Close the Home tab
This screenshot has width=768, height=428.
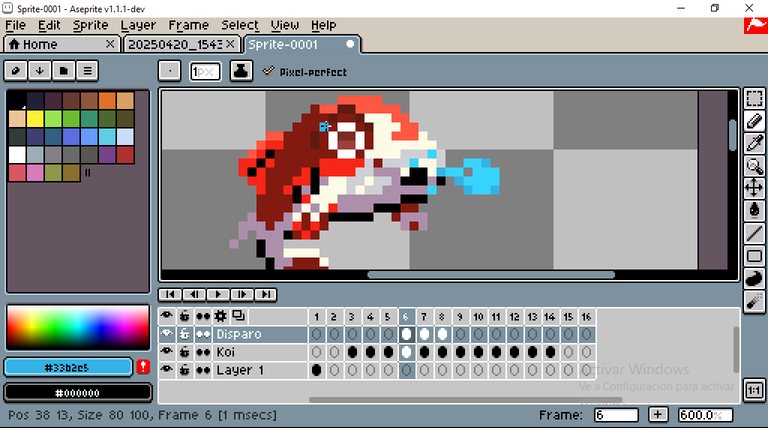pos(110,44)
